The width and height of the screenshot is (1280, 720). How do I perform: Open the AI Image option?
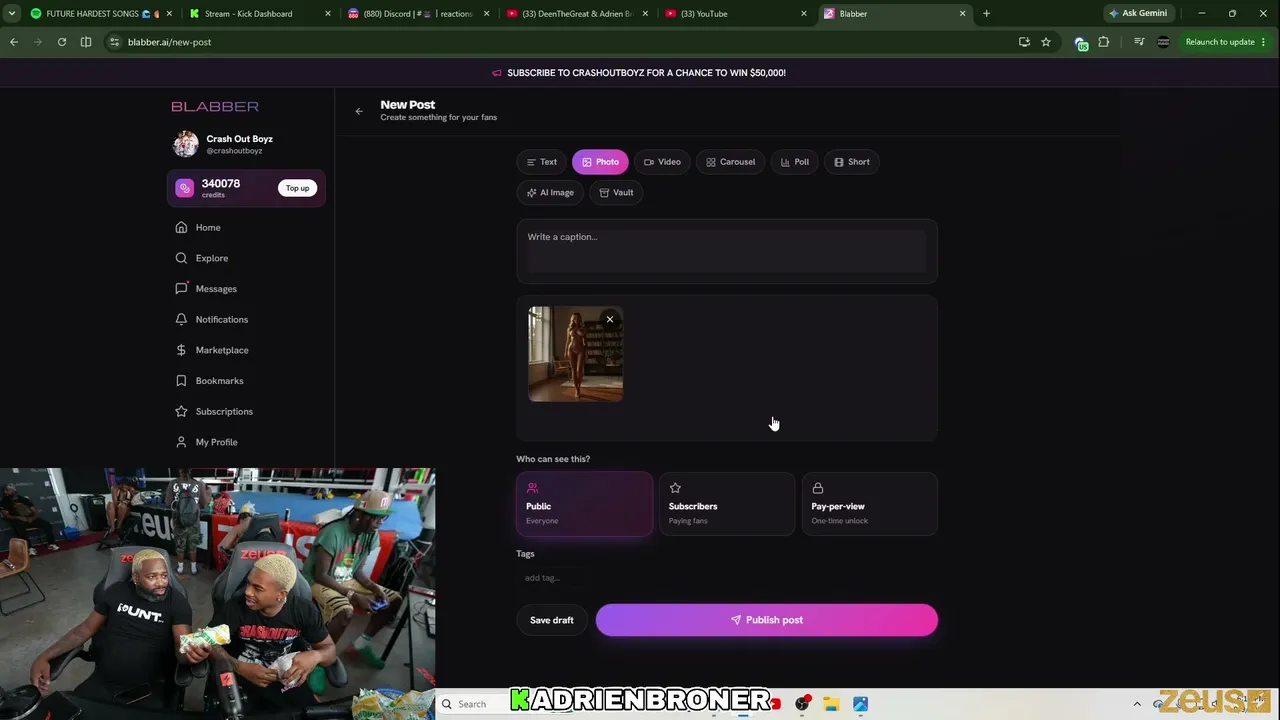pos(550,192)
